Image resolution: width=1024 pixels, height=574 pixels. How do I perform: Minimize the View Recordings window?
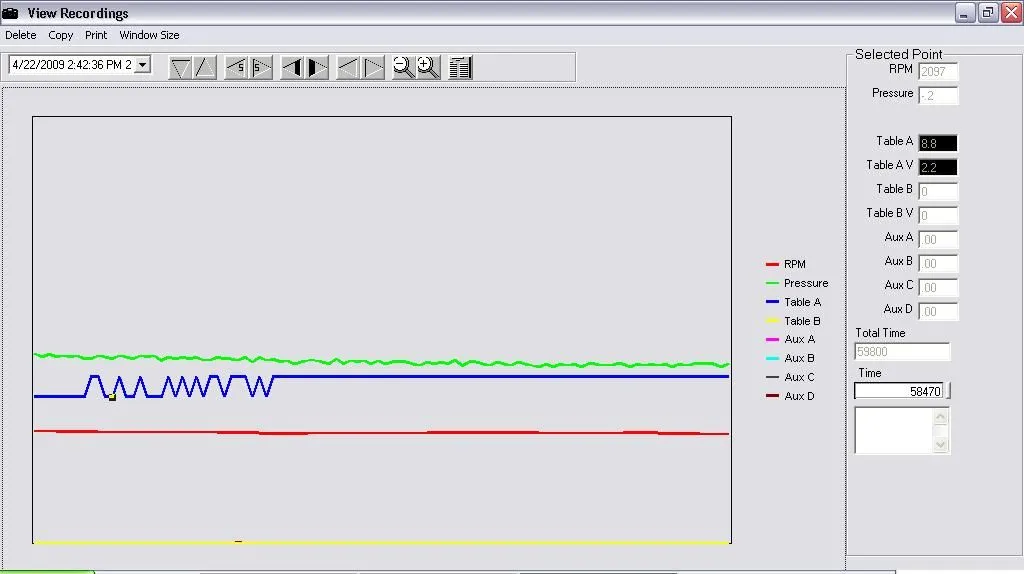964,13
